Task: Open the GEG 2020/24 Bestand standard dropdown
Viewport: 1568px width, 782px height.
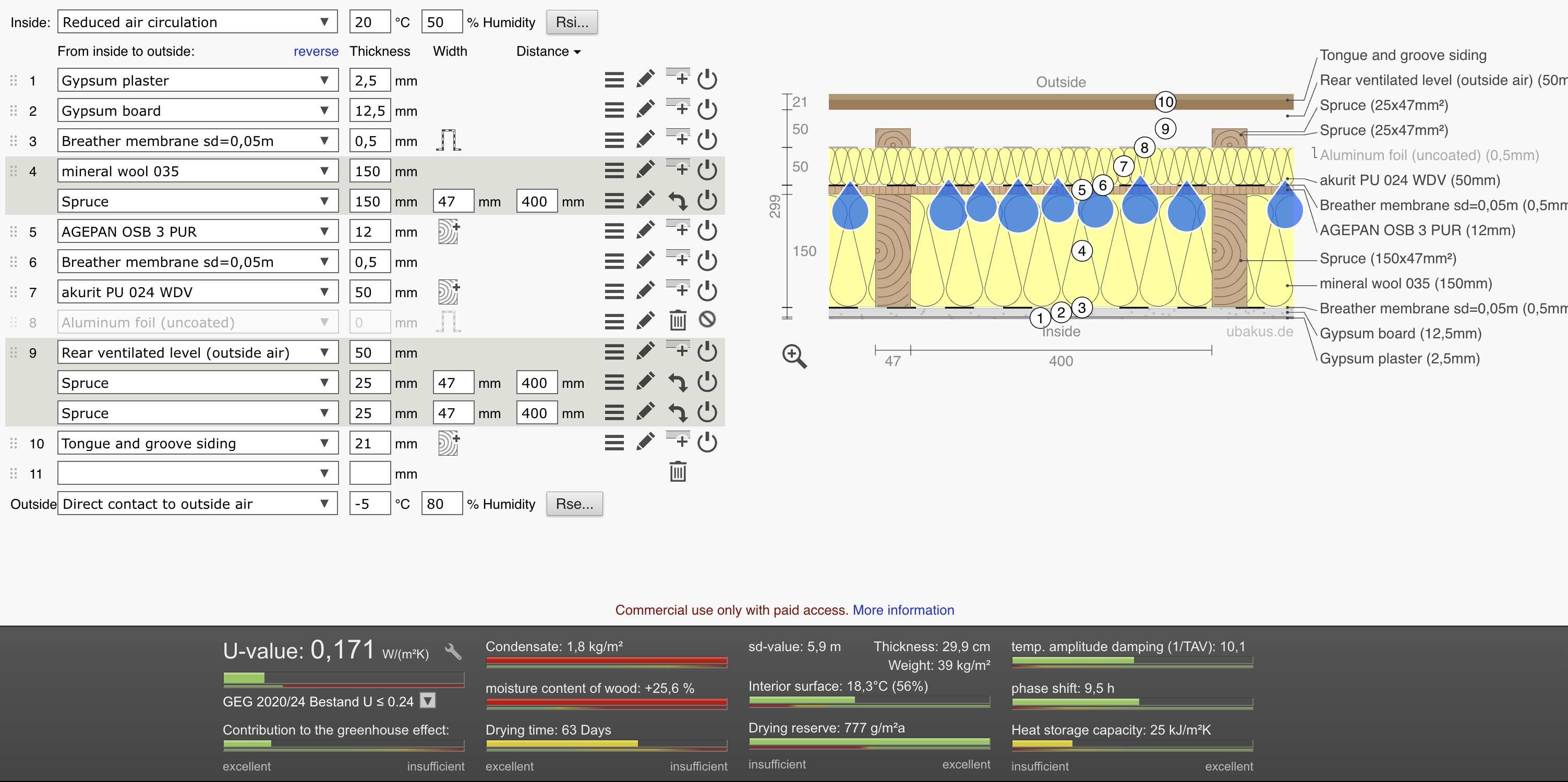Action: 428,701
